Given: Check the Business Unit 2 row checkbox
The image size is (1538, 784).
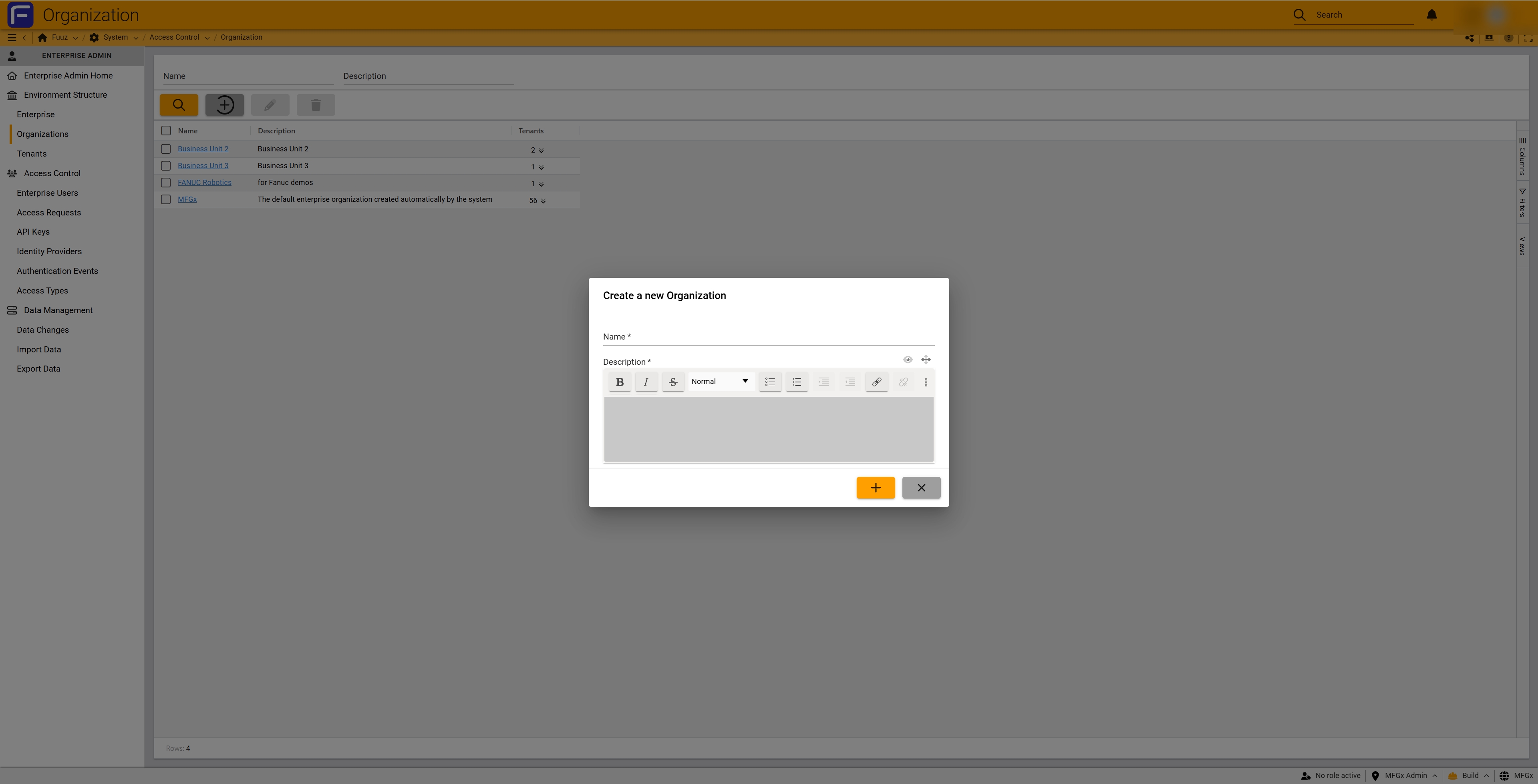Looking at the screenshot, I should [166, 149].
